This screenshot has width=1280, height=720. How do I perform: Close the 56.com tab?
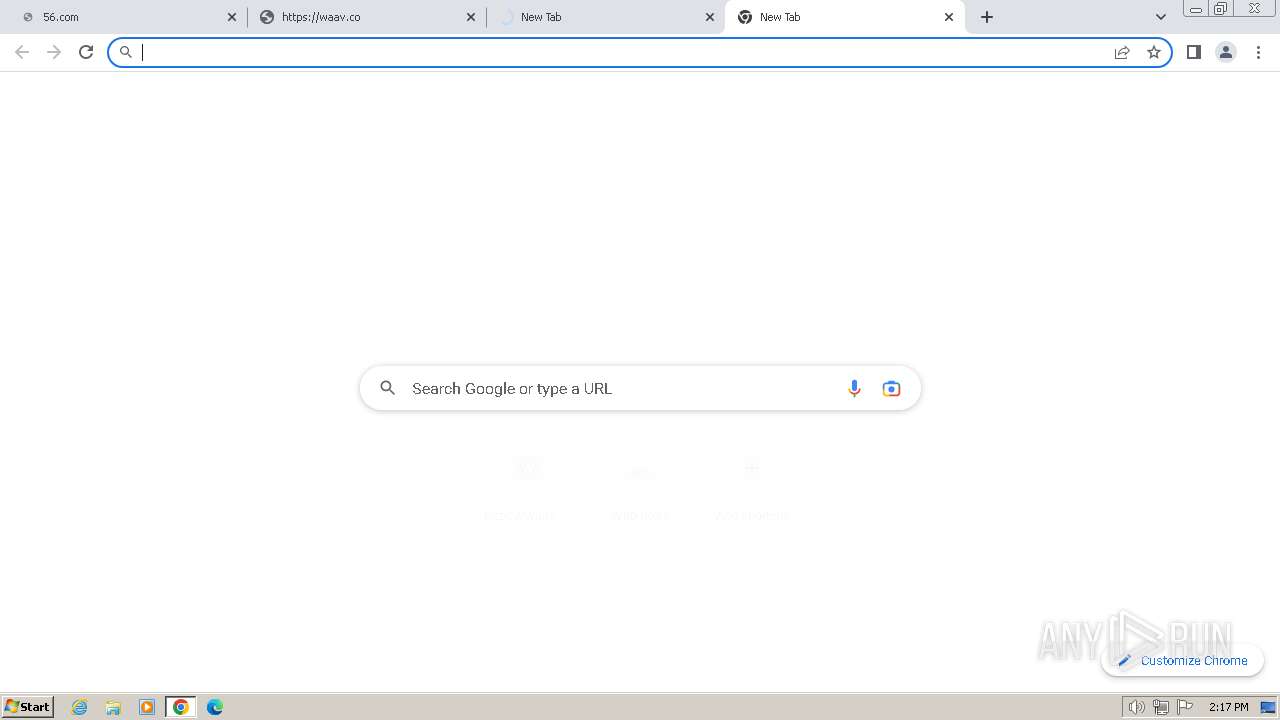tap(232, 17)
